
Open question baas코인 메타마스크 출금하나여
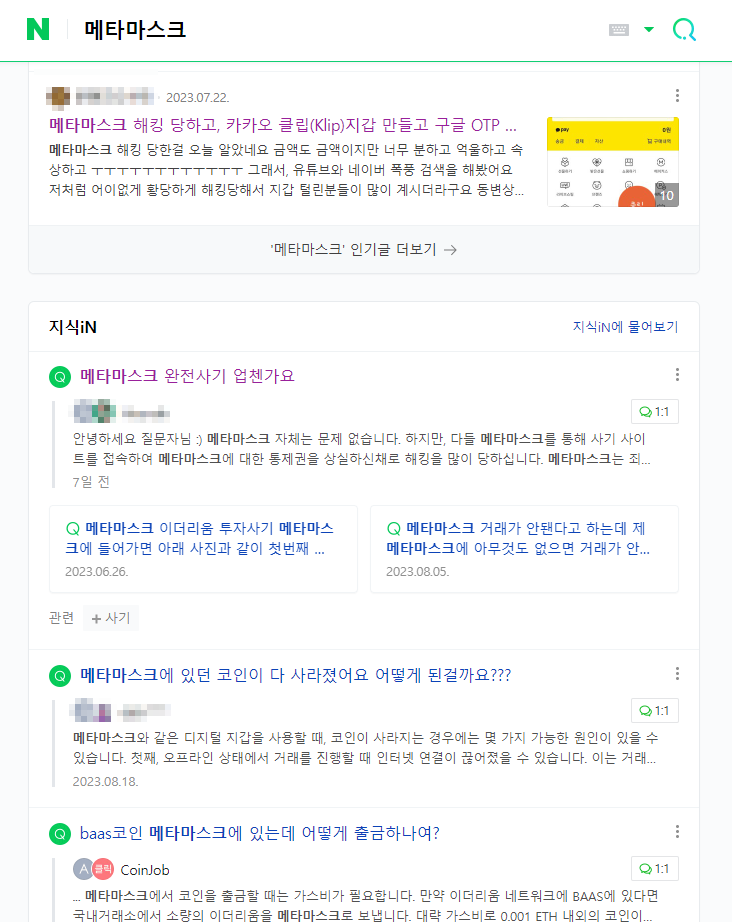point(259,833)
